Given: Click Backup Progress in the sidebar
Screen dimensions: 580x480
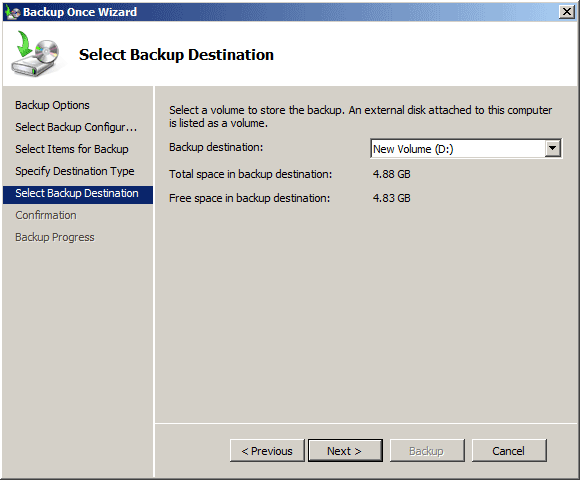Looking at the screenshot, I should (x=55, y=237).
